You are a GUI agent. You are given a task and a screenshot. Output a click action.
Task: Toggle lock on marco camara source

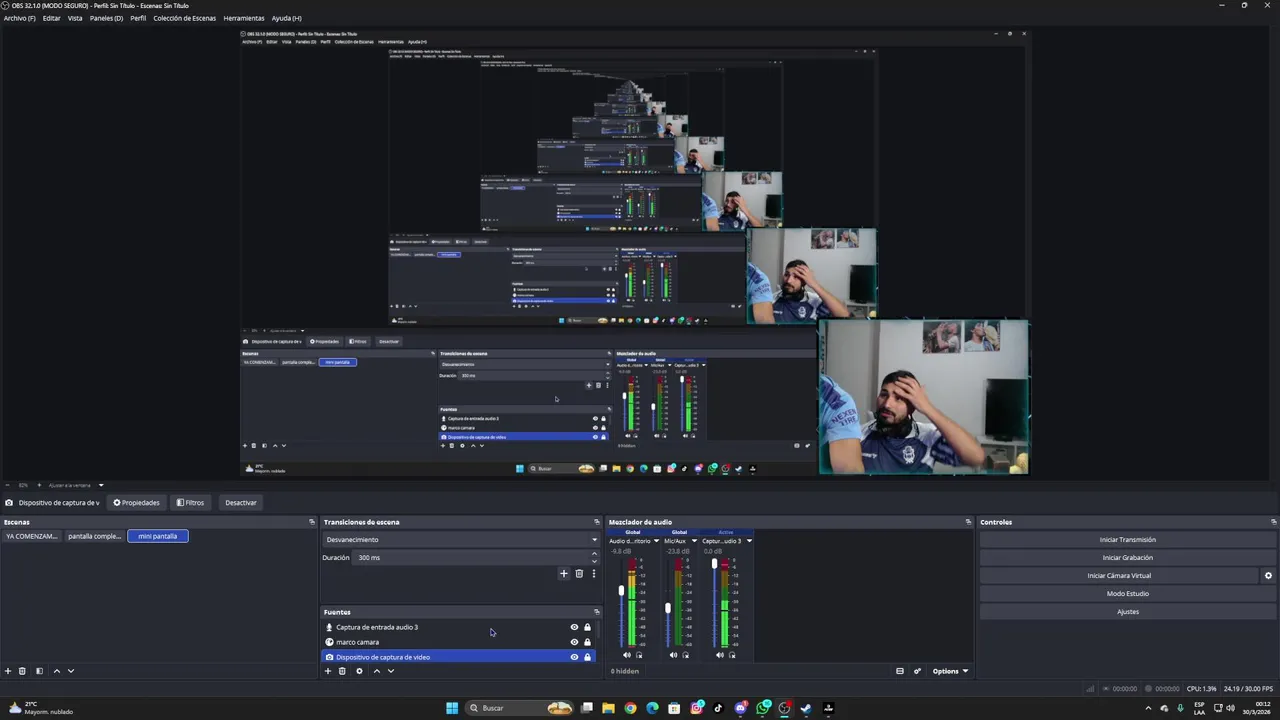[587, 642]
